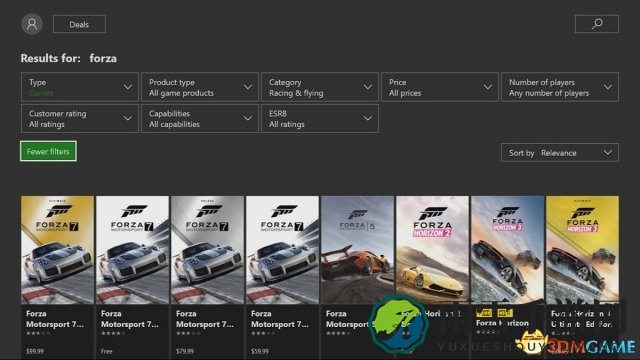
Task: Click the Fewer filters button
Action: pos(48,151)
